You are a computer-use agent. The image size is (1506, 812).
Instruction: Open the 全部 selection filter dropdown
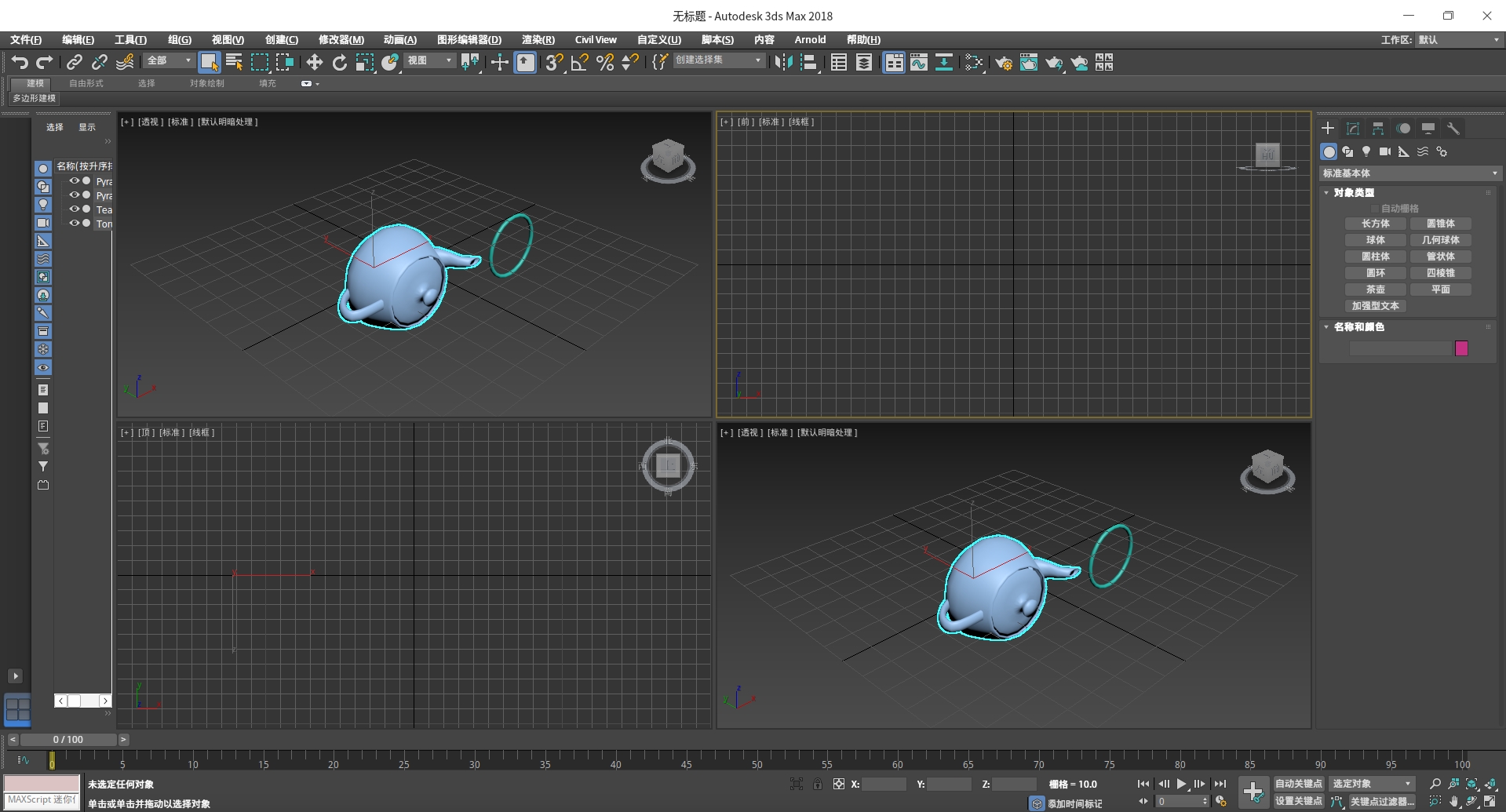pyautogui.click(x=169, y=60)
